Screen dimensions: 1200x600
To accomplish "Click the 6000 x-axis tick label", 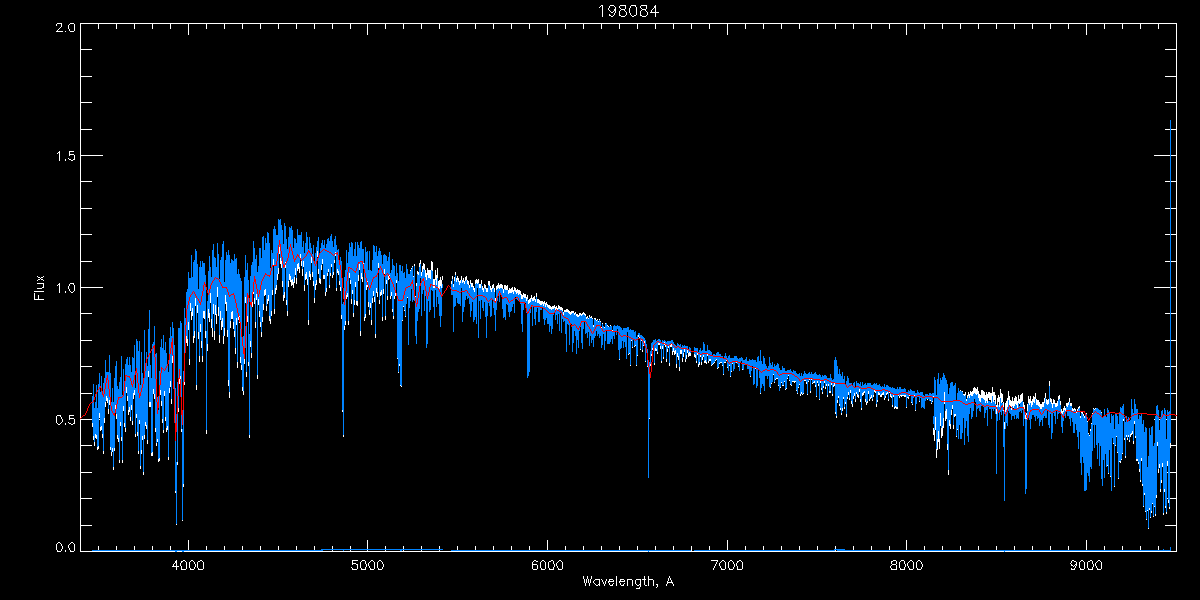I will [547, 564].
